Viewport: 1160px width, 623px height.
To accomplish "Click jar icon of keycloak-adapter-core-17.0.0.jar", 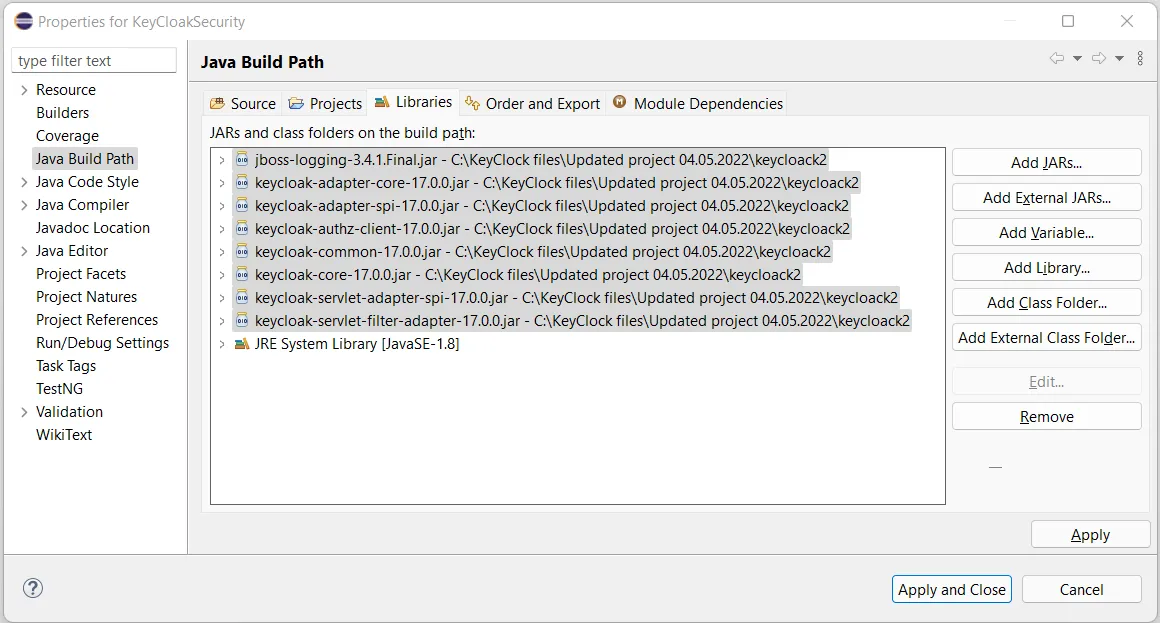I will click(242, 183).
